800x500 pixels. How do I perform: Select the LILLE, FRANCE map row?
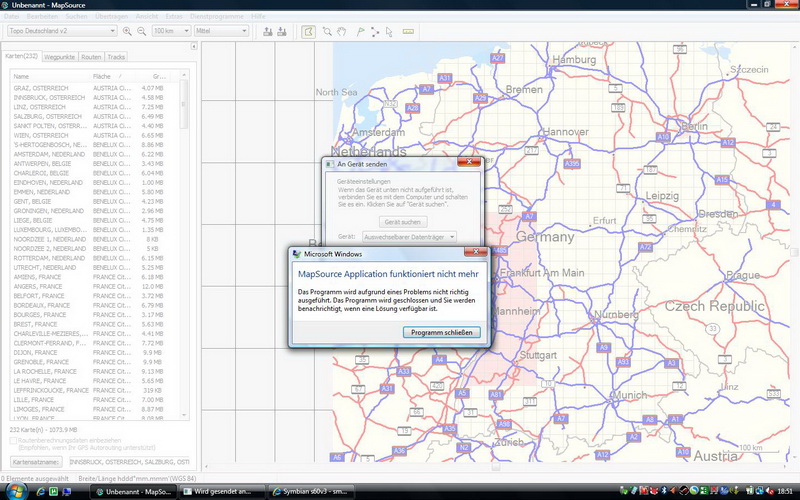(94, 399)
